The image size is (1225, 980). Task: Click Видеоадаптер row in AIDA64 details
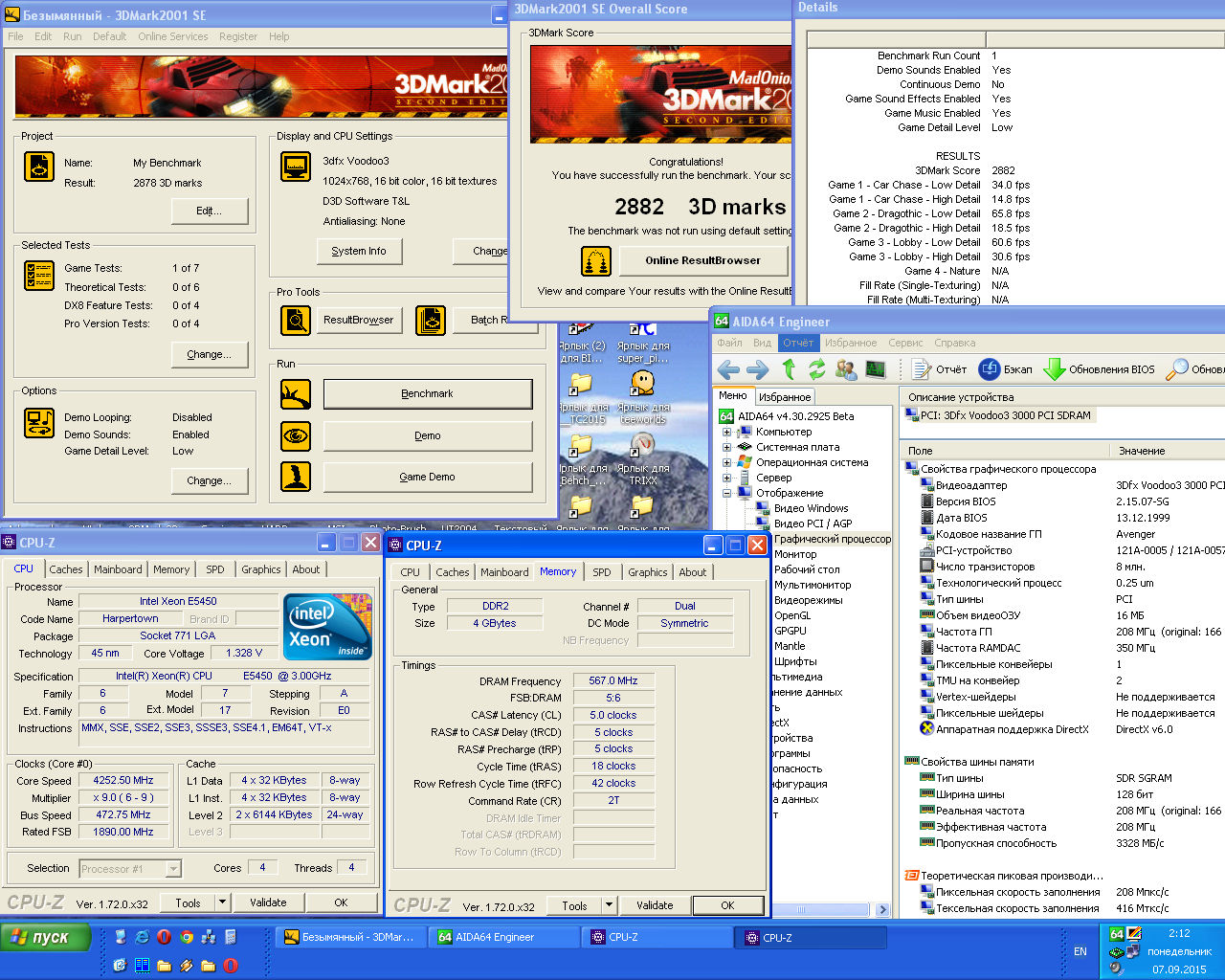click(x=1062, y=485)
